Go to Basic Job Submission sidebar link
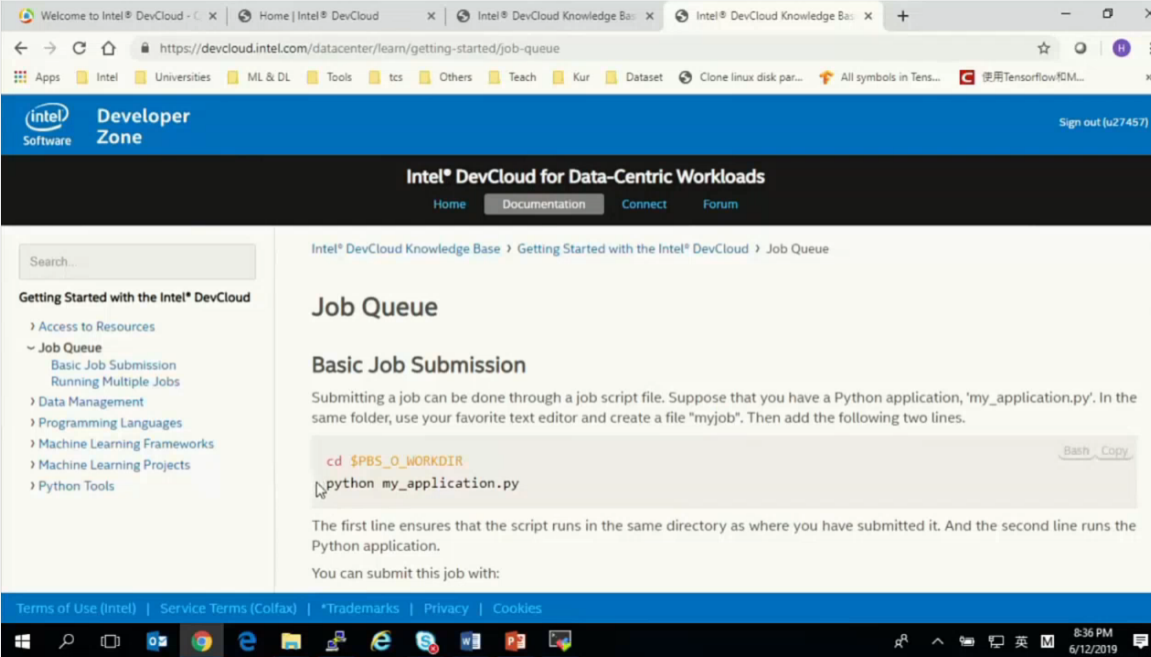 pyautogui.click(x=113, y=365)
